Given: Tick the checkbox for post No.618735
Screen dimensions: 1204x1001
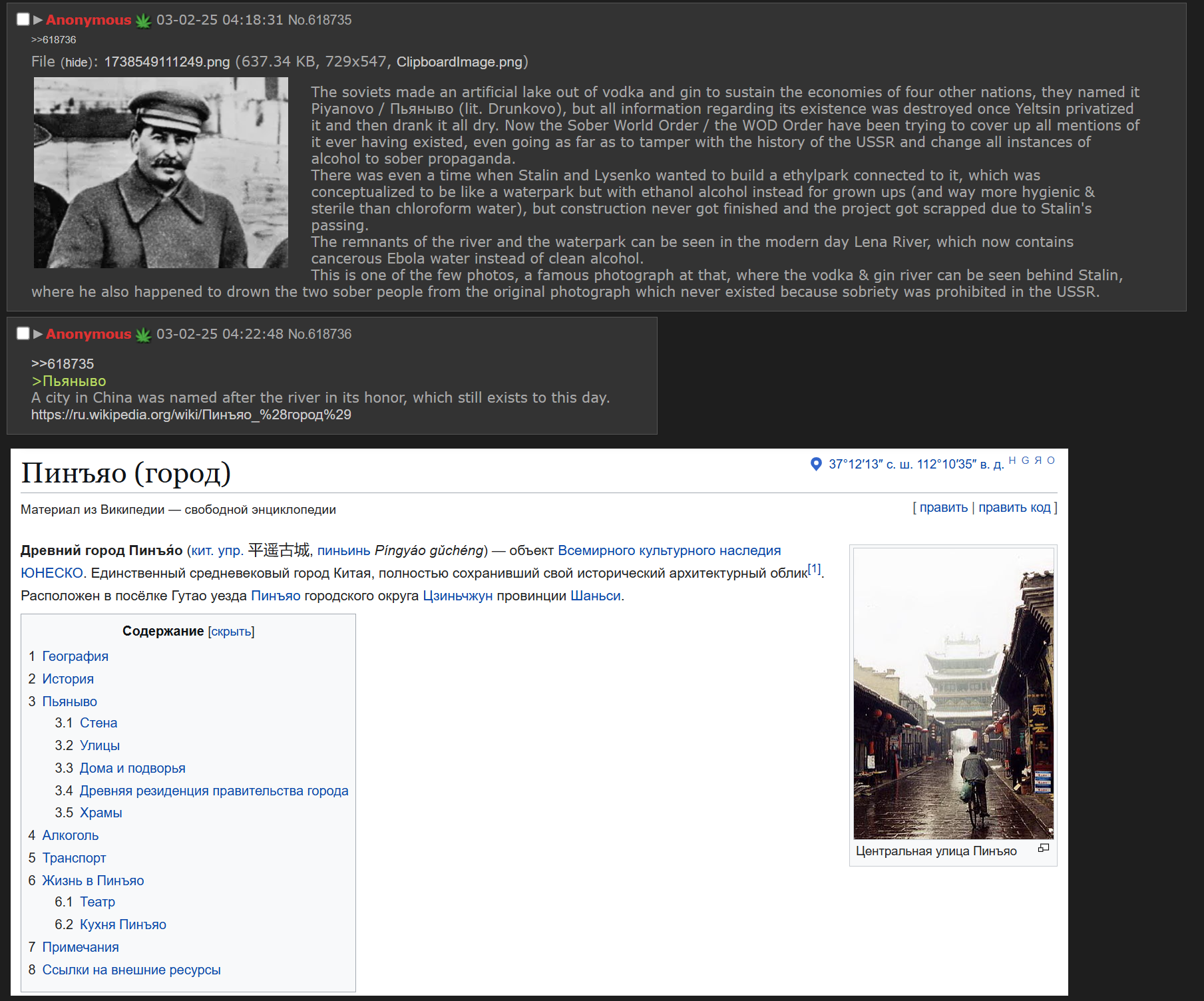Looking at the screenshot, I should click(x=23, y=19).
